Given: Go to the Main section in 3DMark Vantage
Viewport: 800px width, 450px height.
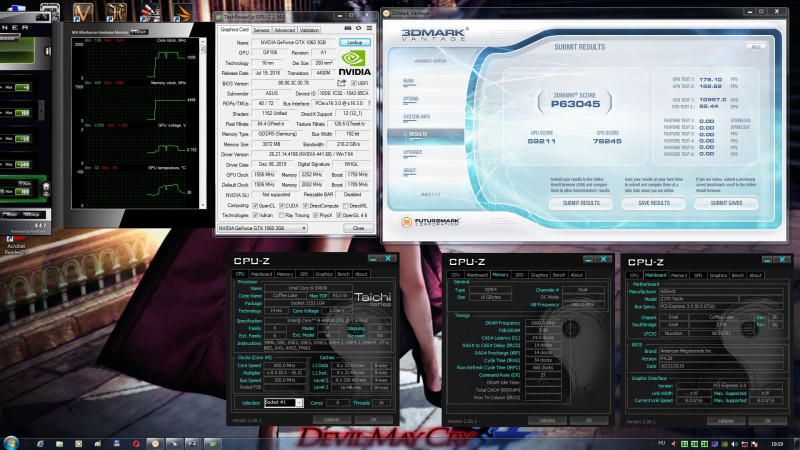Looking at the screenshot, I should (409, 81).
